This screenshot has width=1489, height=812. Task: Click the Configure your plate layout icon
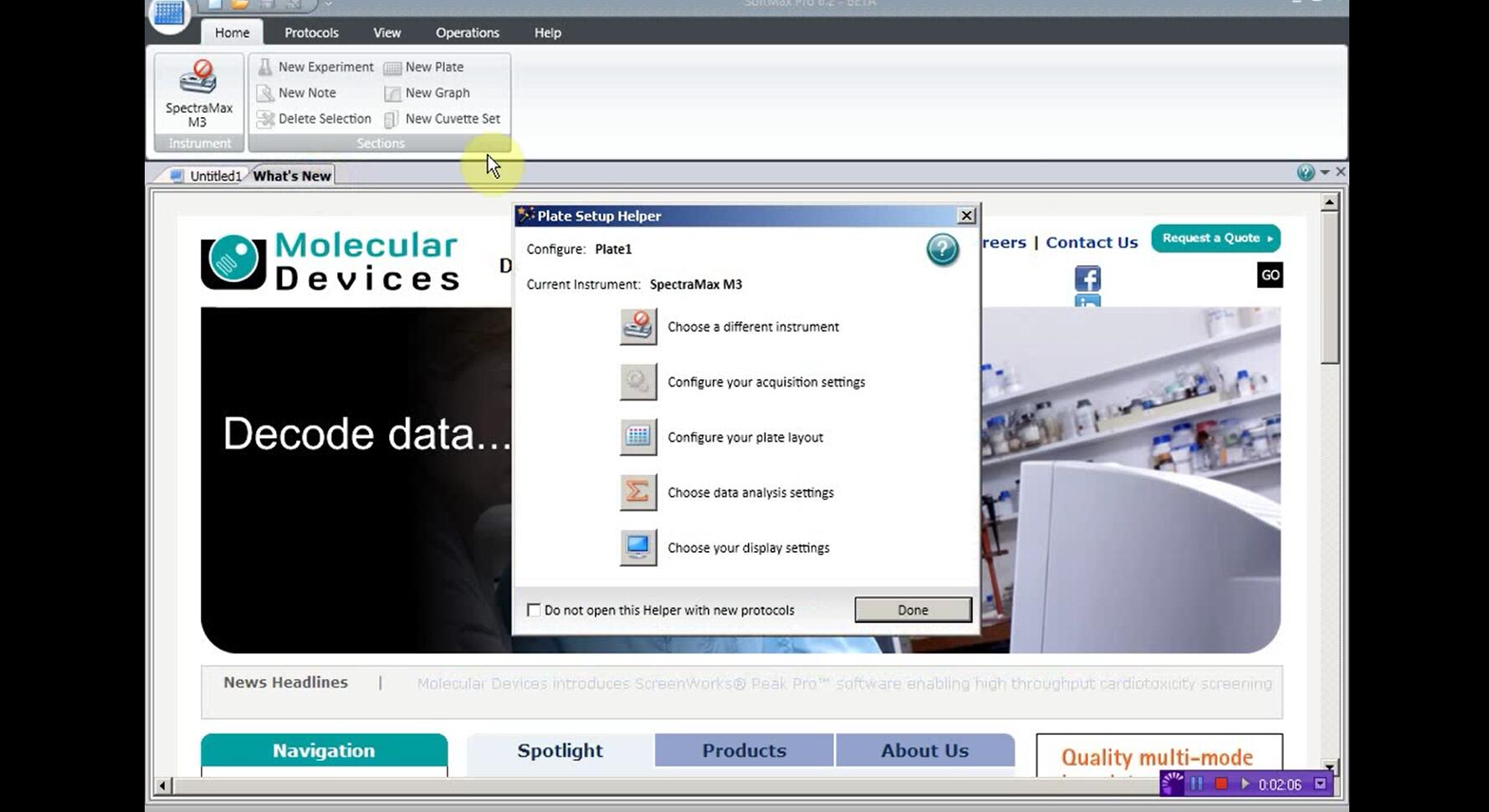(638, 437)
